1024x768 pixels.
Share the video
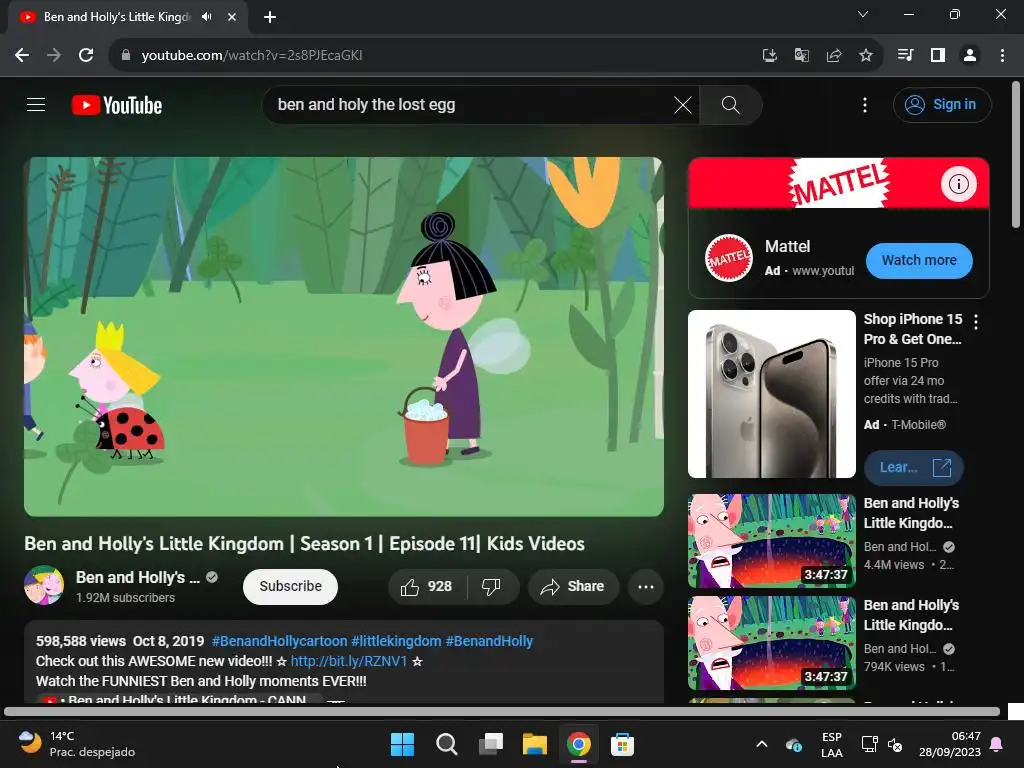(x=572, y=586)
